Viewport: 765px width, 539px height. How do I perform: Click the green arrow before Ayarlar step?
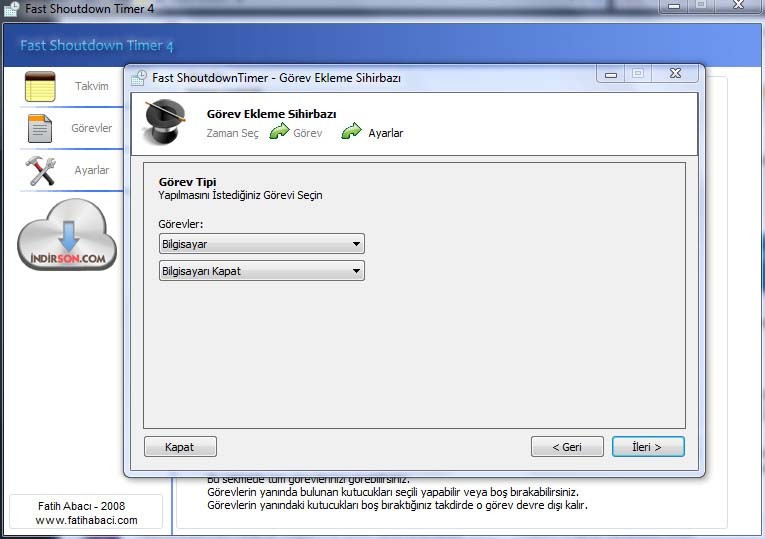pos(352,131)
